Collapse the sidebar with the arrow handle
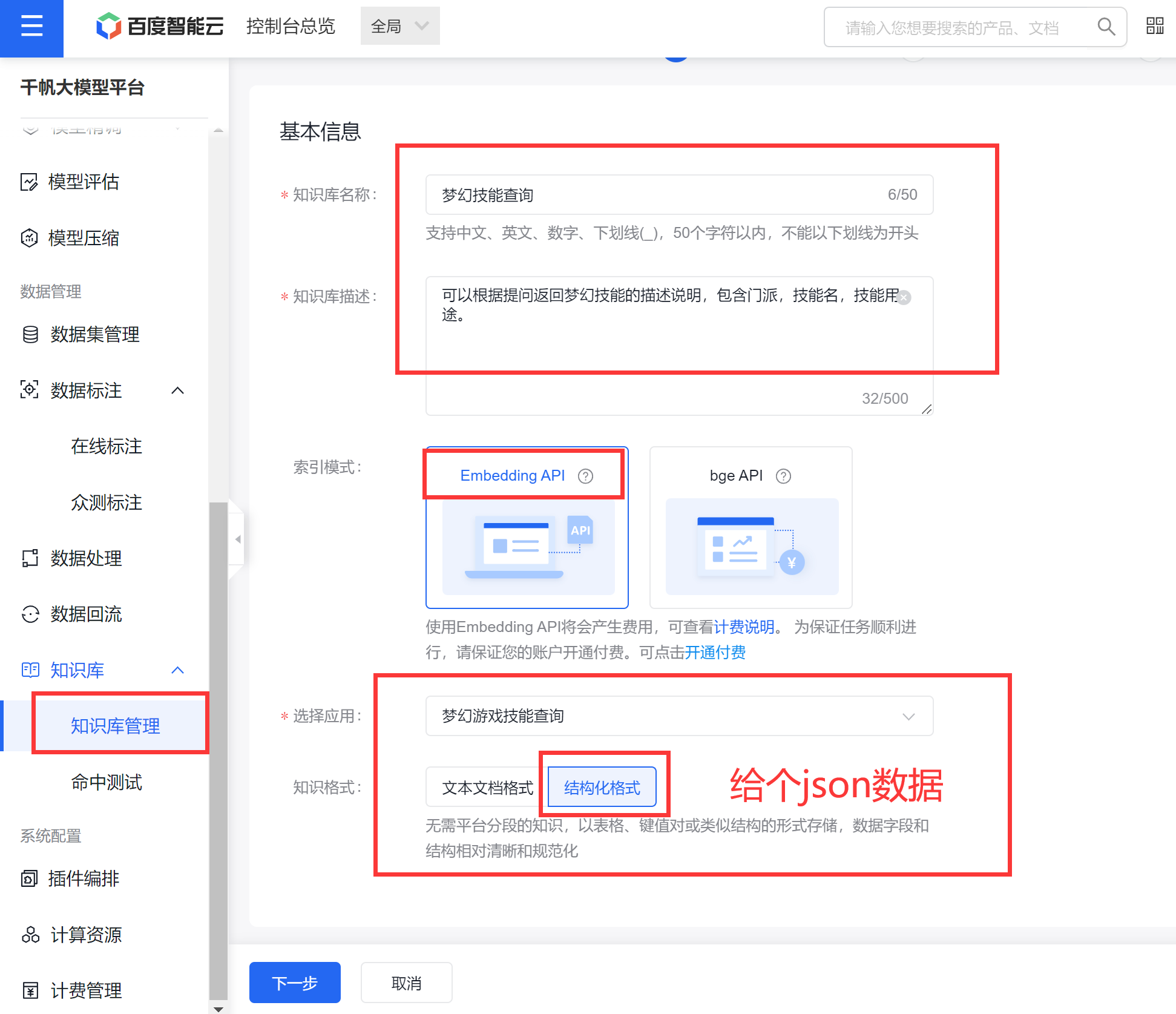 point(238,539)
